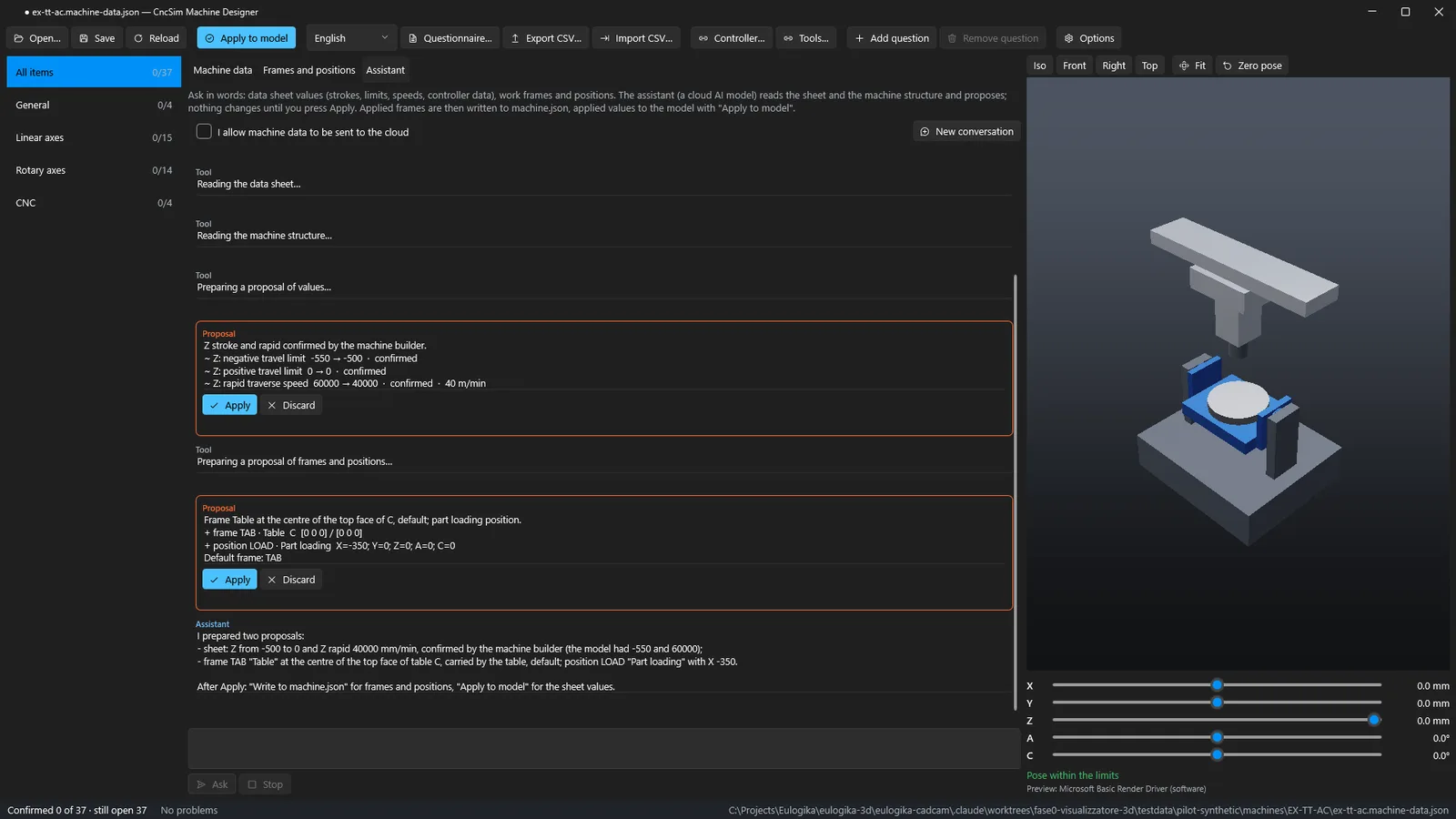Select Linear axes category
The height and width of the screenshot is (819, 1456).
(94, 137)
